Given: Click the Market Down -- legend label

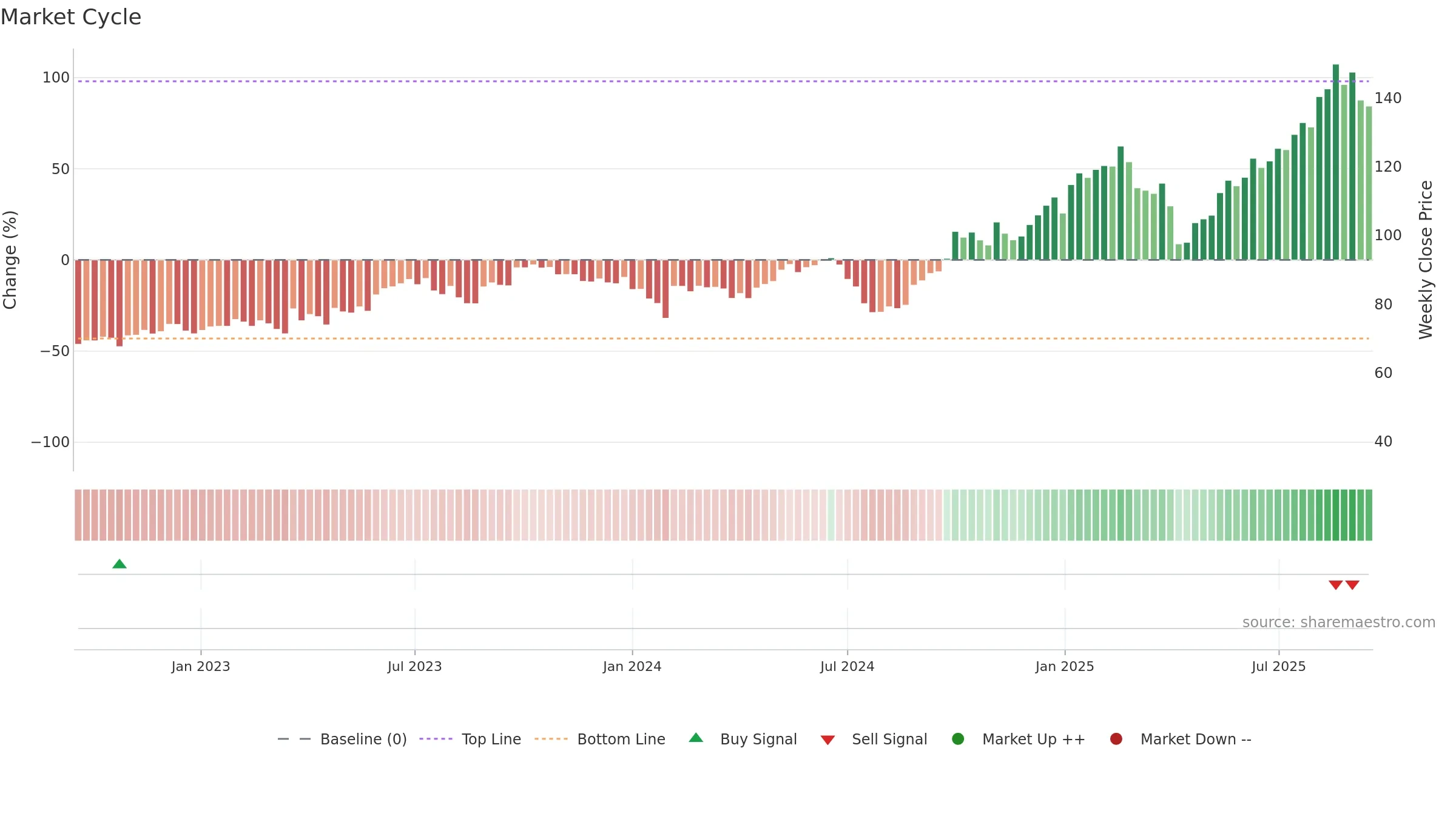Looking at the screenshot, I should tap(1196, 739).
